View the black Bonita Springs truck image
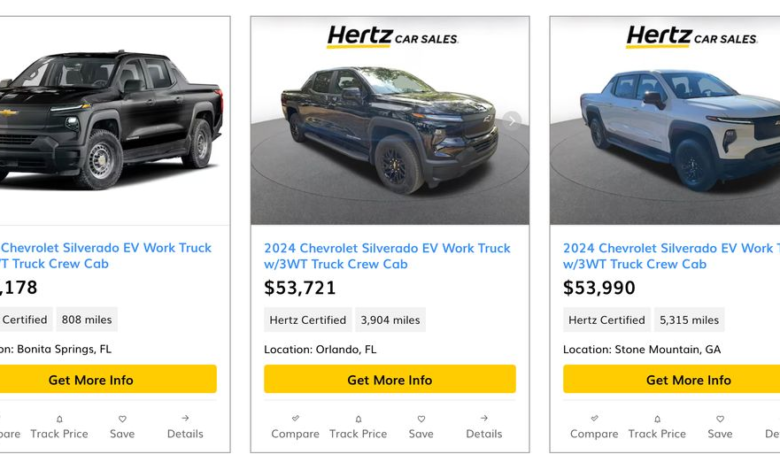 pyautogui.click(x=110, y=119)
